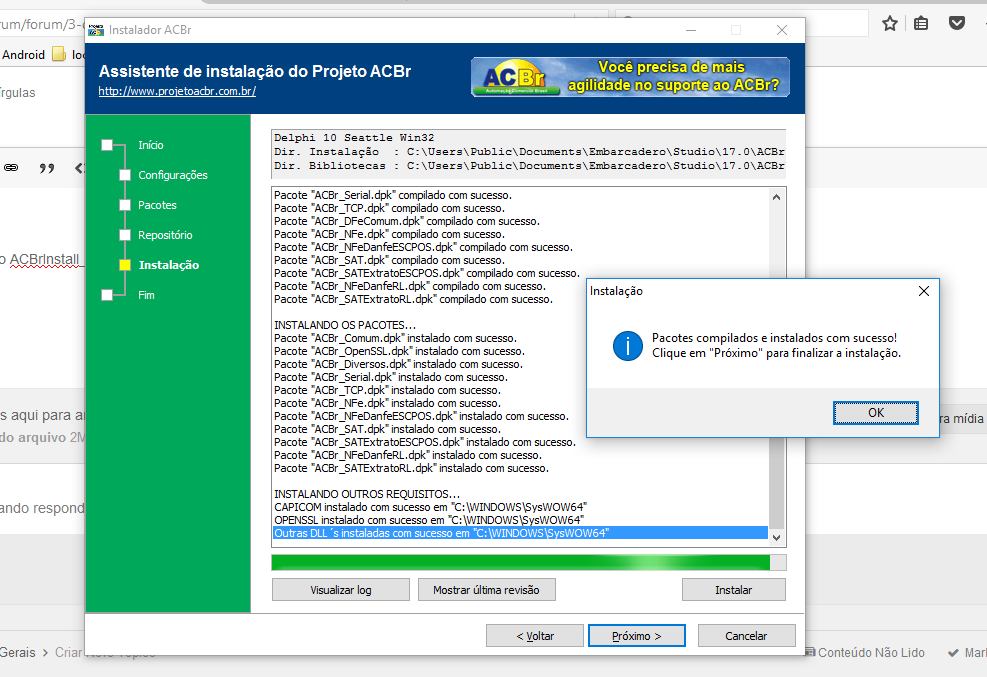Screen dimensions: 987x677
Task: Click the blue info icon in dialog
Action: click(x=628, y=345)
